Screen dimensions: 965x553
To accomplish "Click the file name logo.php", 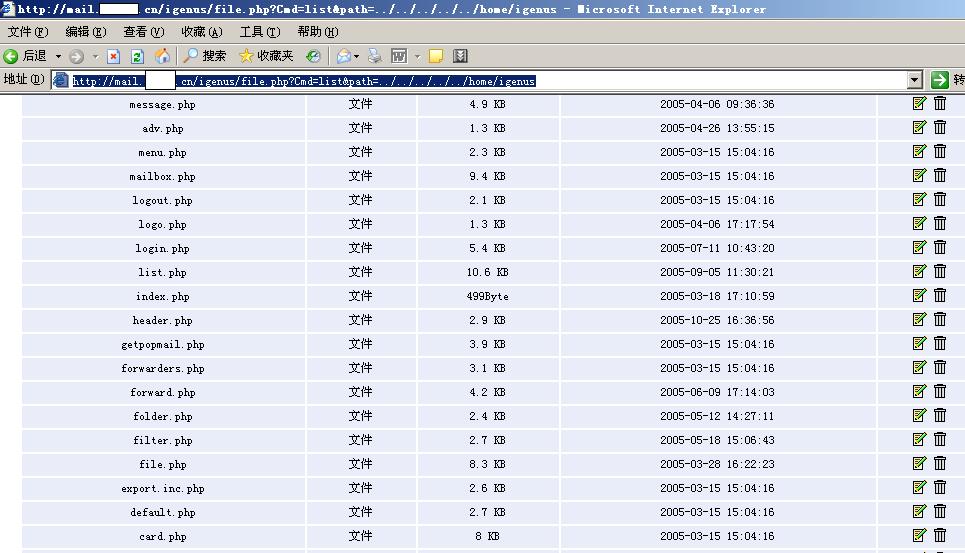I will pyautogui.click(x=162, y=225).
